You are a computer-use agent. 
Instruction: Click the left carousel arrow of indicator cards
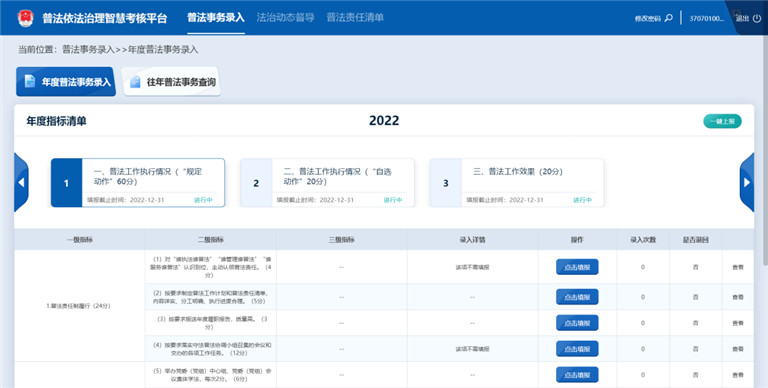[21, 182]
